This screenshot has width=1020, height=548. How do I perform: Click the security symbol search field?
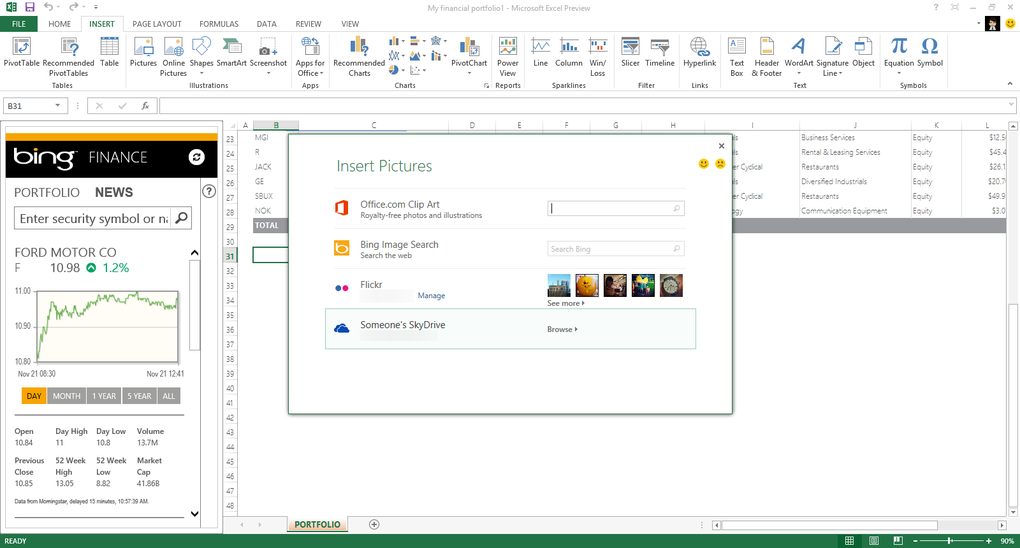[x=94, y=219]
